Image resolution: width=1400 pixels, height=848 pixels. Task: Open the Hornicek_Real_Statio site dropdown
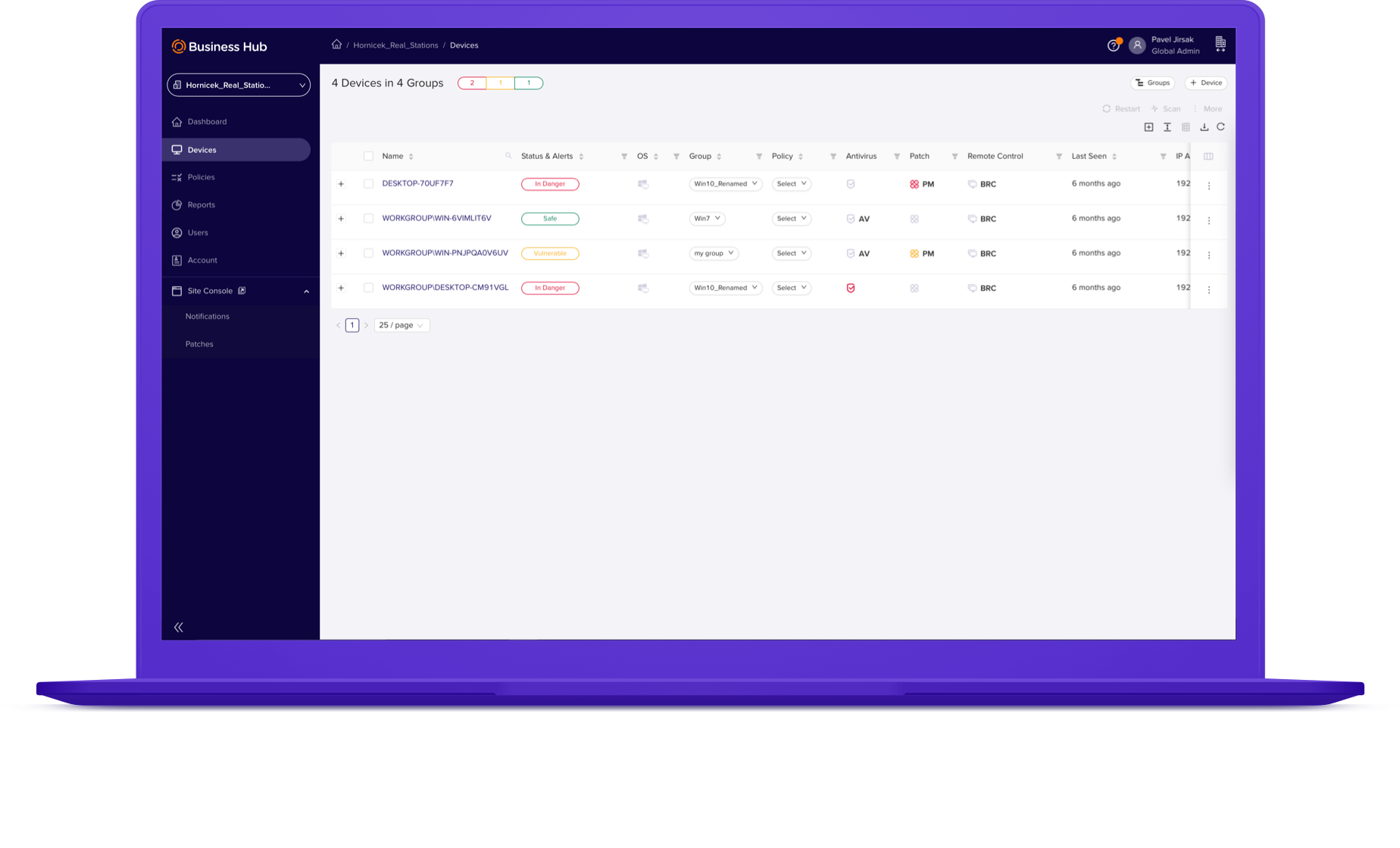239,85
